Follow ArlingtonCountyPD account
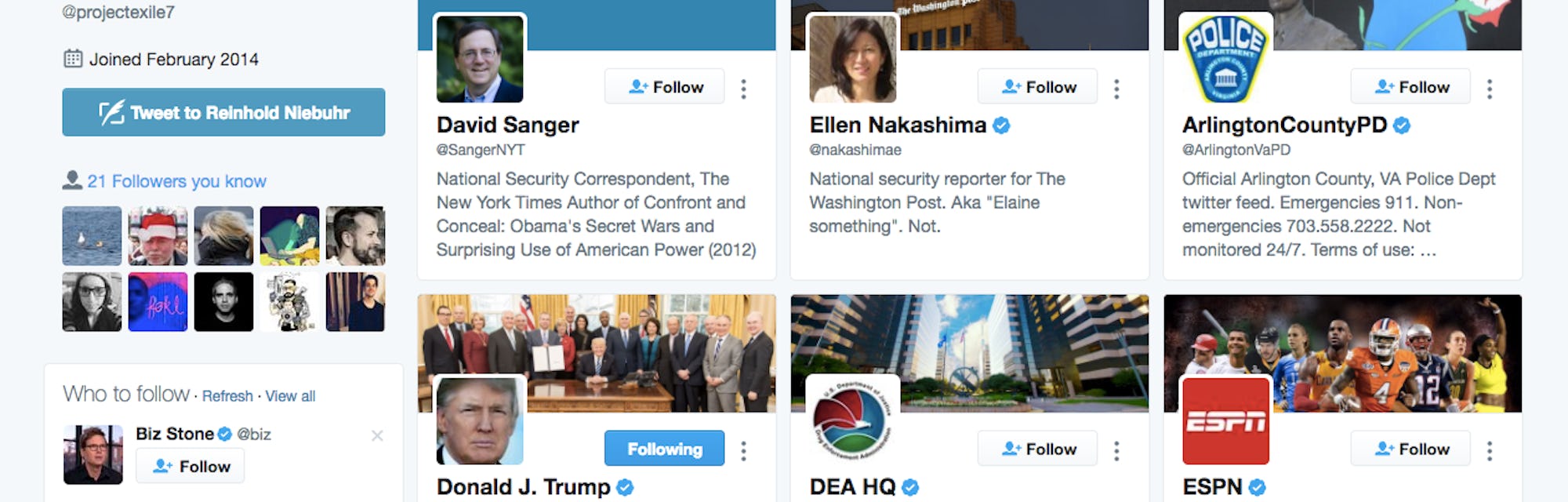The height and width of the screenshot is (502, 1568). coord(1410,86)
